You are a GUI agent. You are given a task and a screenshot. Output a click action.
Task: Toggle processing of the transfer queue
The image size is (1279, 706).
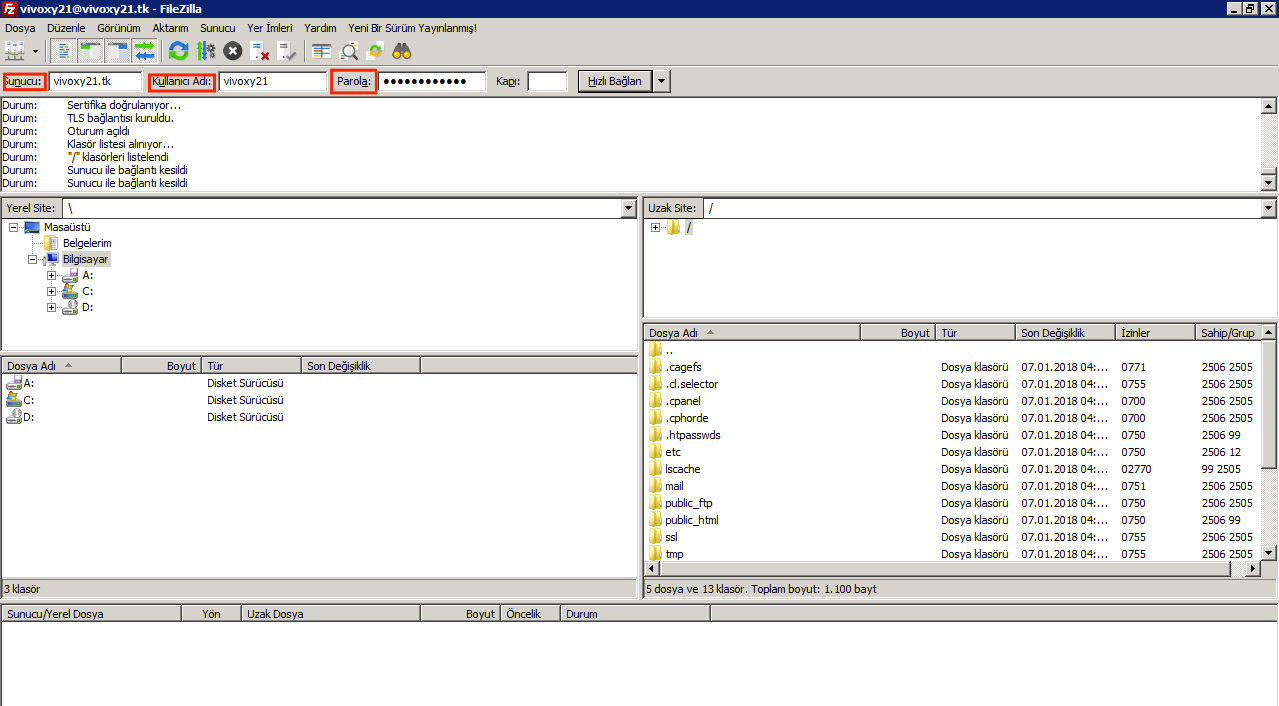pos(205,50)
